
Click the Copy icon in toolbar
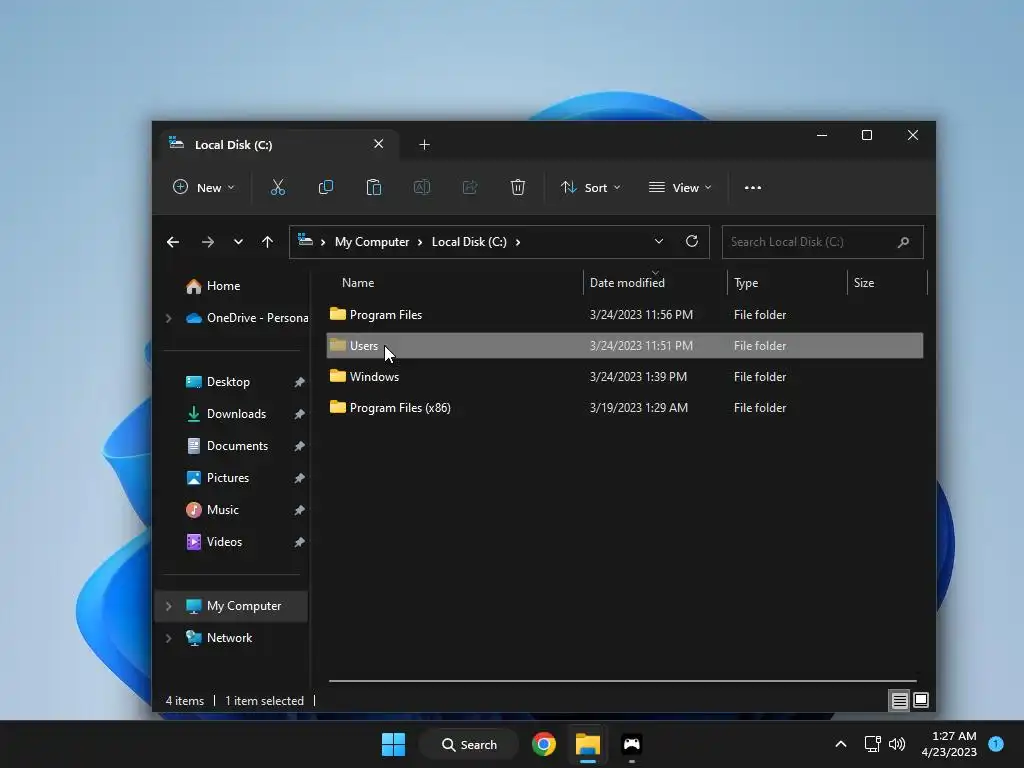(x=325, y=187)
